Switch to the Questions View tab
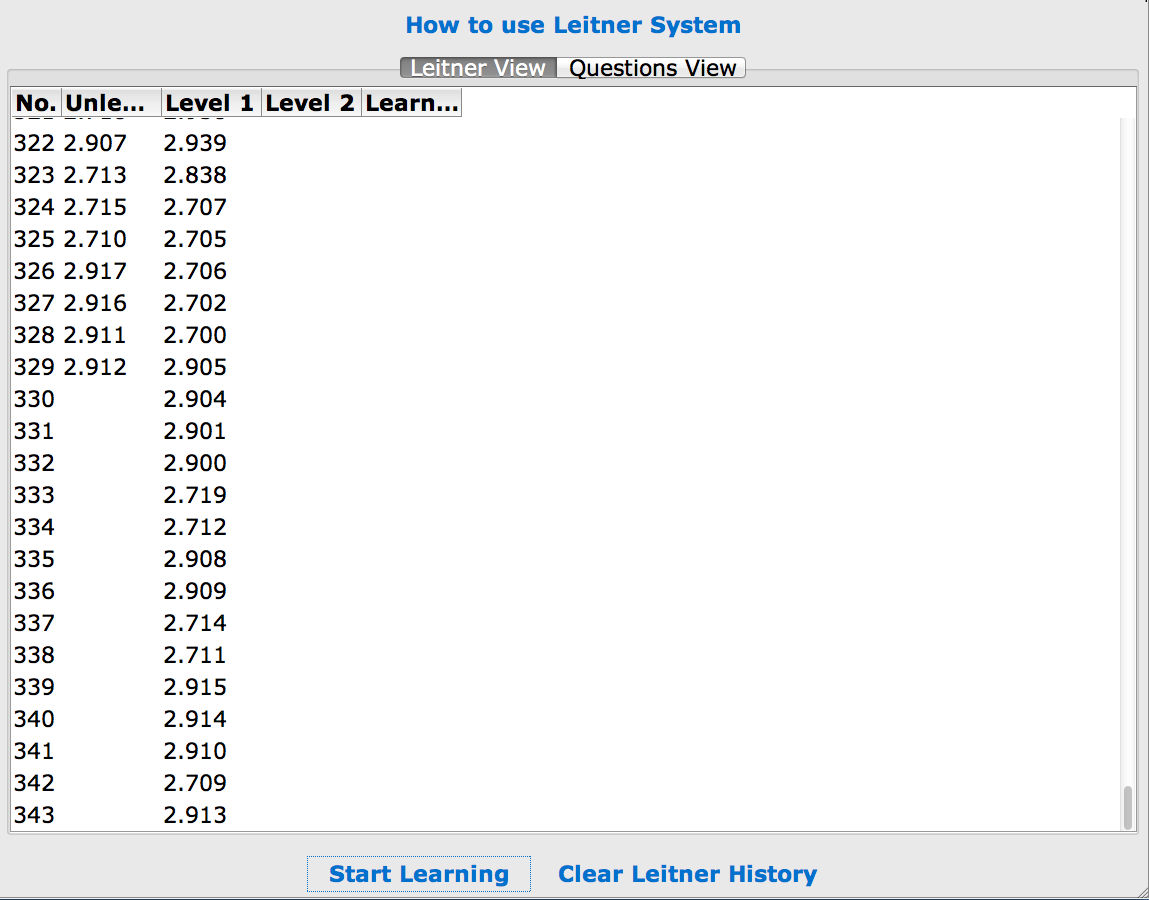 click(651, 67)
